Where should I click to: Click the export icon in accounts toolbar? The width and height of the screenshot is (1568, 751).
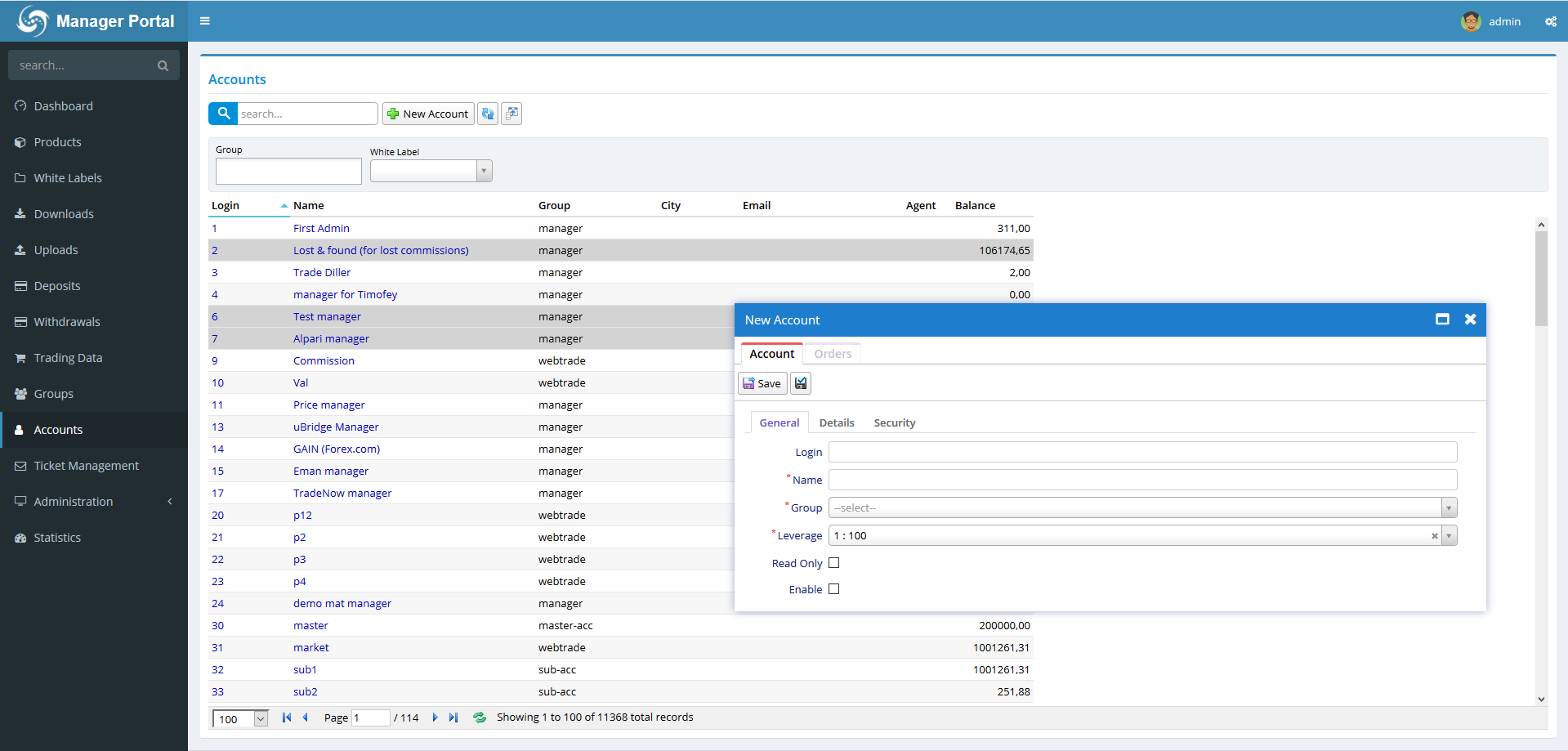pos(511,114)
